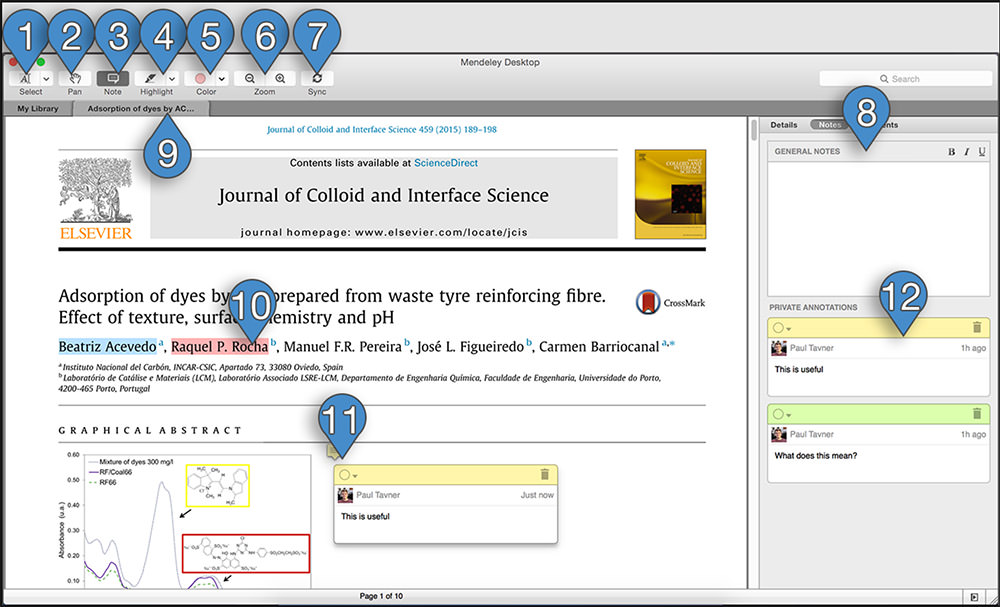1000x607 pixels.
Task: Click the "This is useful" text in the popup note
Action: point(365,516)
